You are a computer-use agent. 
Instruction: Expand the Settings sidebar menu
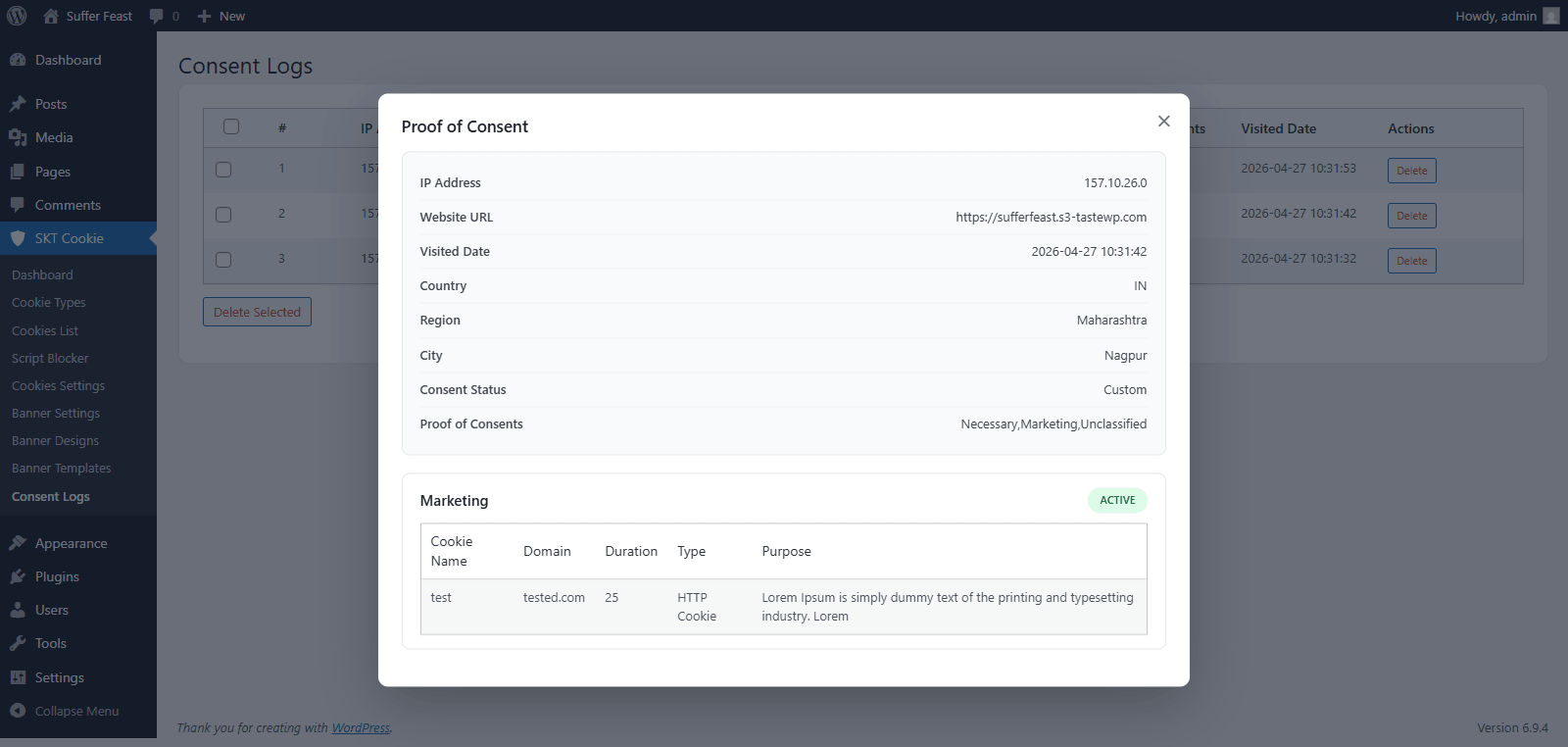click(x=59, y=677)
